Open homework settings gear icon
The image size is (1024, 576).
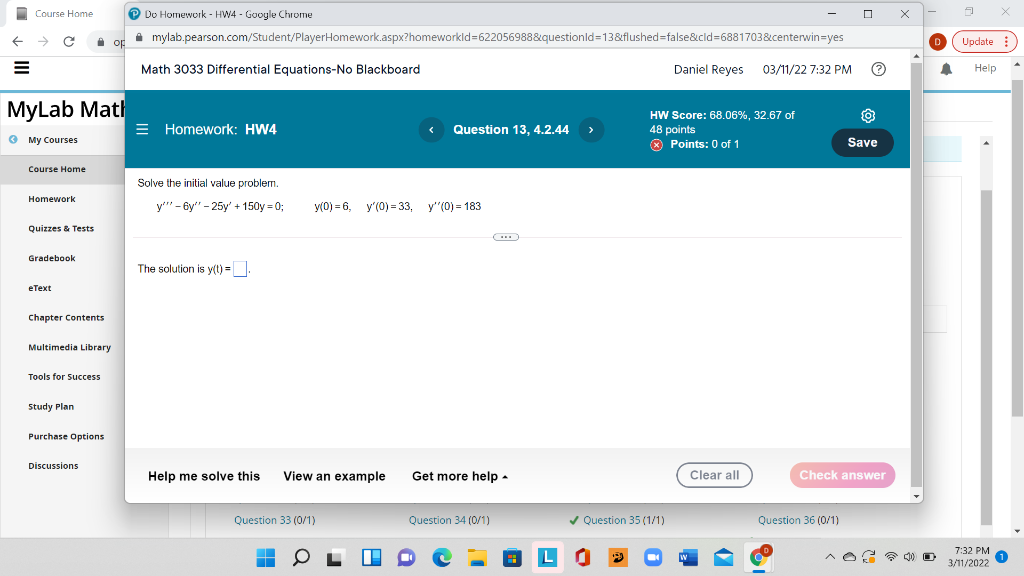tap(868, 116)
